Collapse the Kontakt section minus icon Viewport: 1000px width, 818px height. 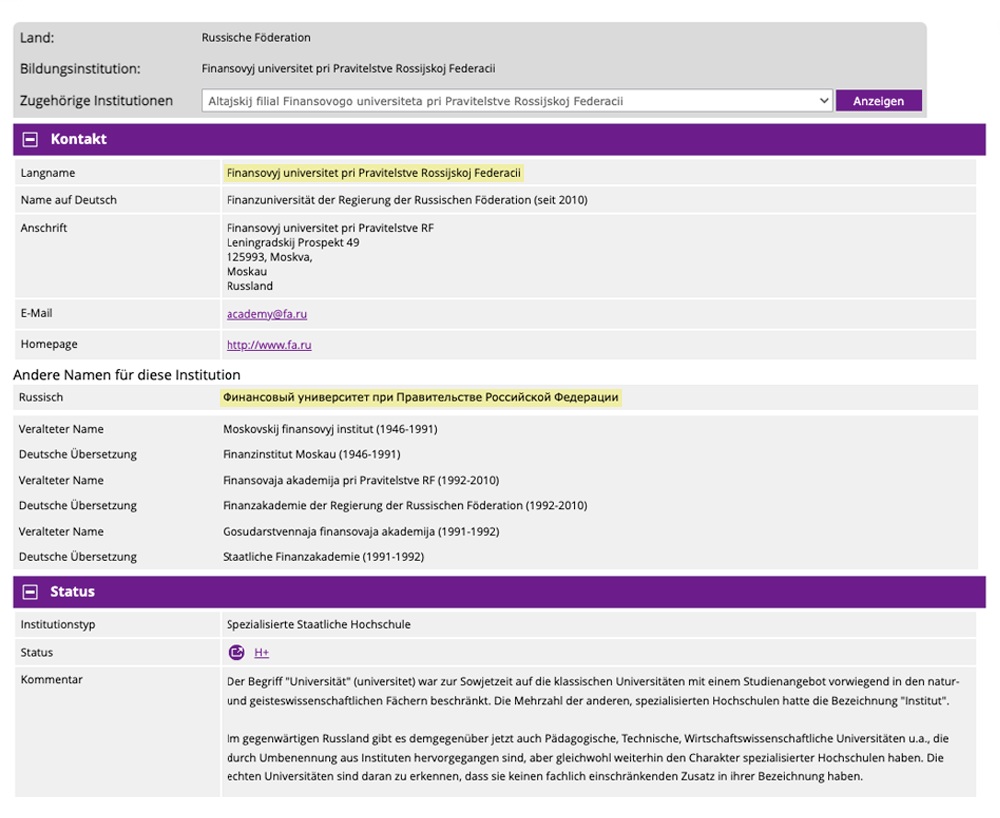[x=30, y=139]
